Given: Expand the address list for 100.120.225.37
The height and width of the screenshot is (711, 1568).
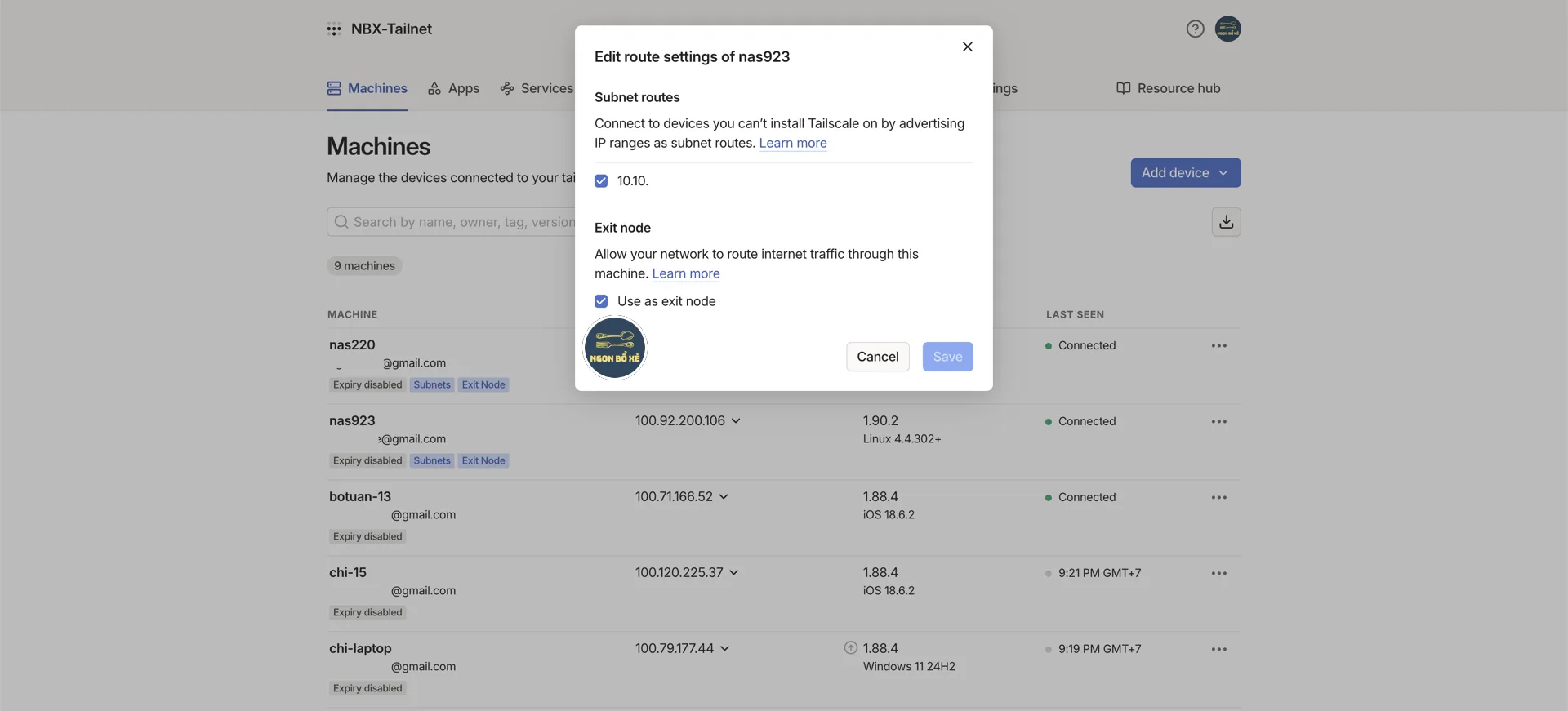Looking at the screenshot, I should [734, 573].
